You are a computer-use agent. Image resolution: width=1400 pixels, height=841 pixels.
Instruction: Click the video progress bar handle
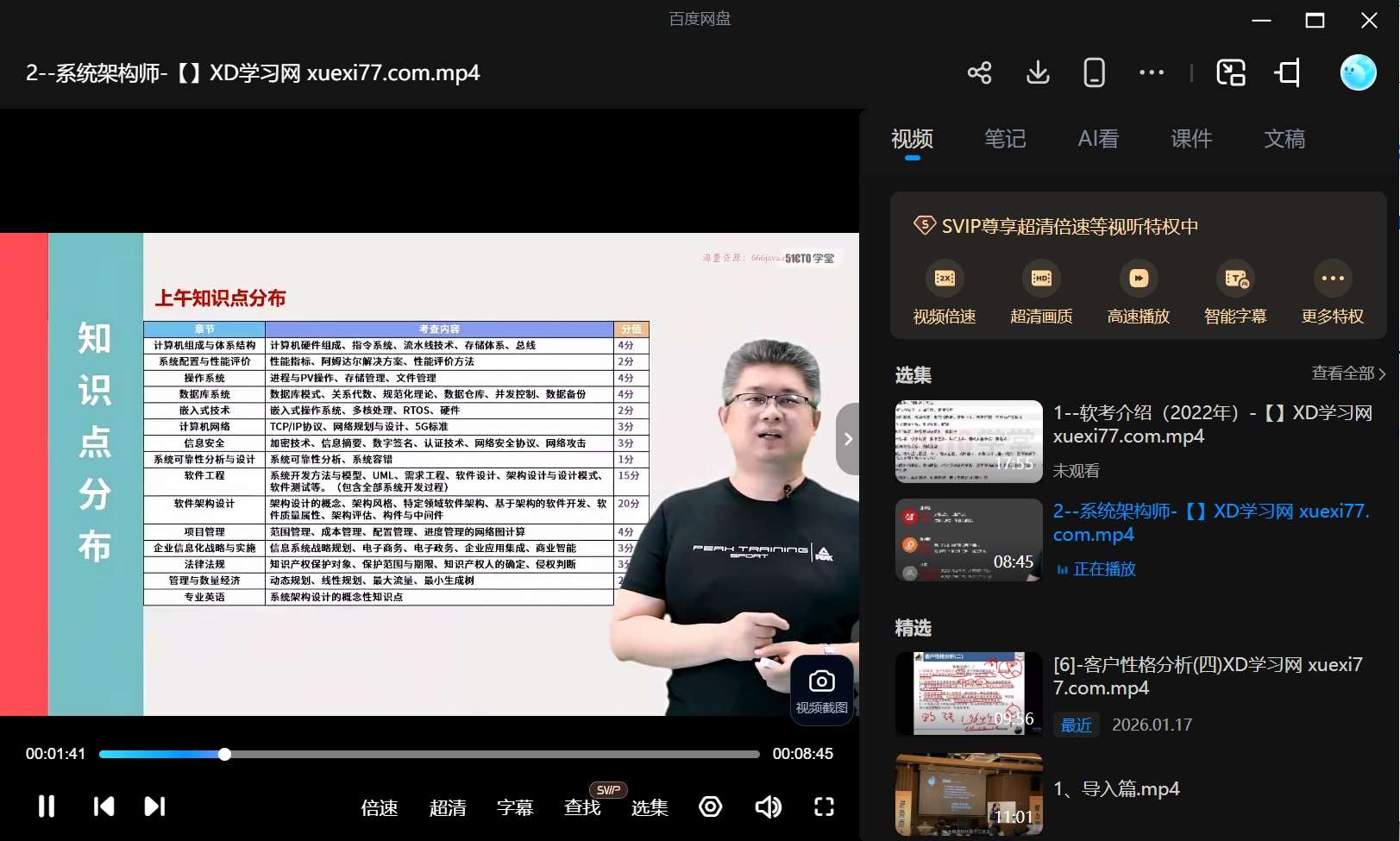[224, 754]
